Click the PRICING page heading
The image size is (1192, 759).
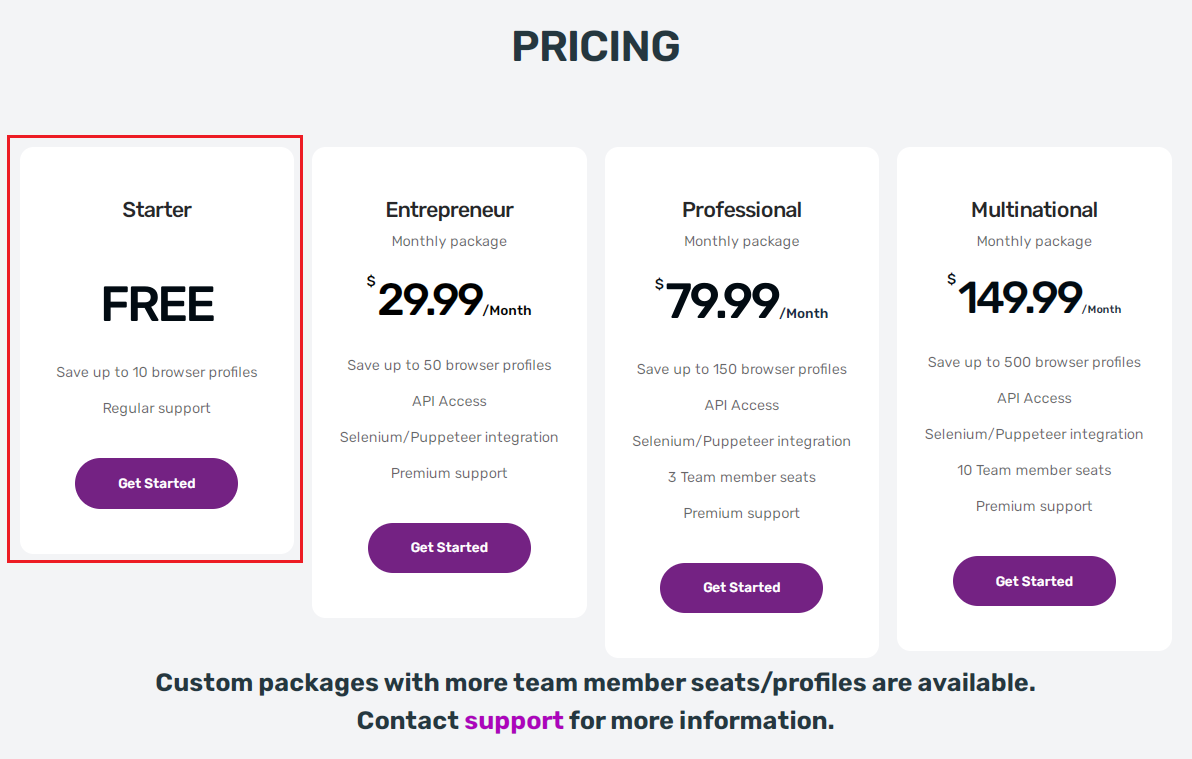596,47
